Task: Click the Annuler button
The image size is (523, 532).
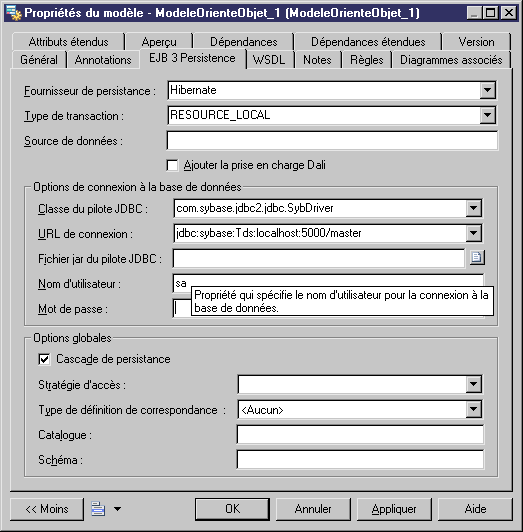Action: point(313,509)
